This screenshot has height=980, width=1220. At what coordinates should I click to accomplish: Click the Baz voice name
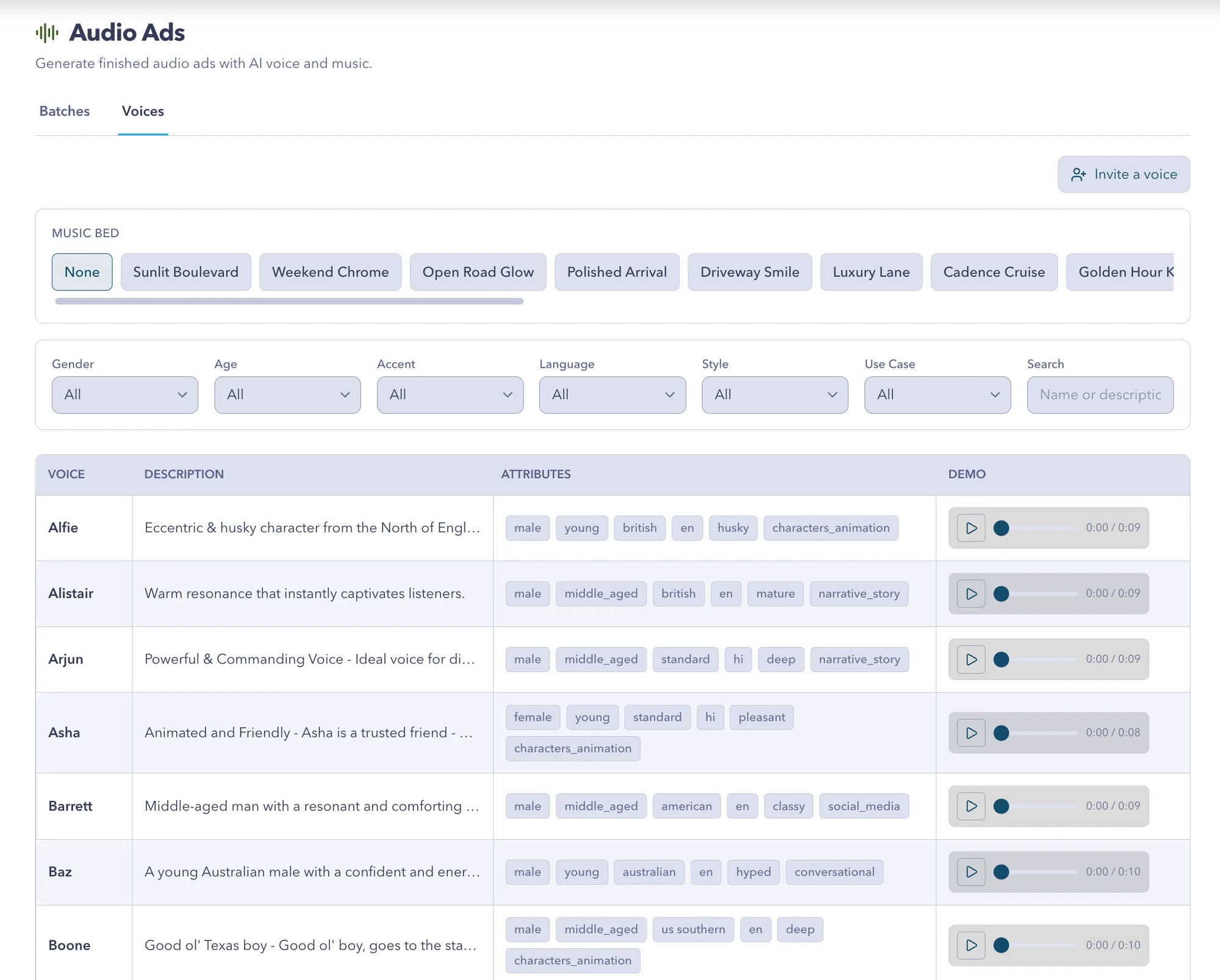60,872
